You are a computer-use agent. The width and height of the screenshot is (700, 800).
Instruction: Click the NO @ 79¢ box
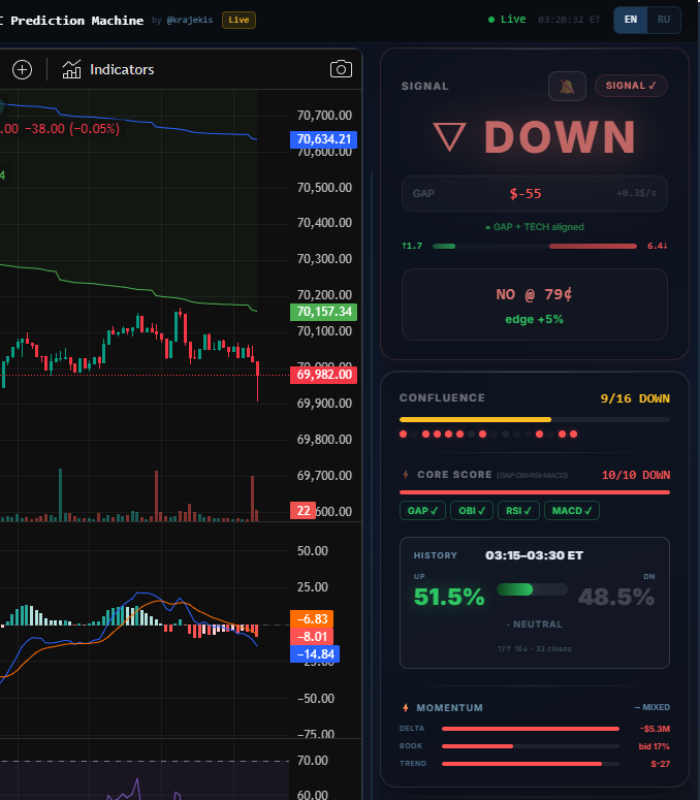coord(534,304)
